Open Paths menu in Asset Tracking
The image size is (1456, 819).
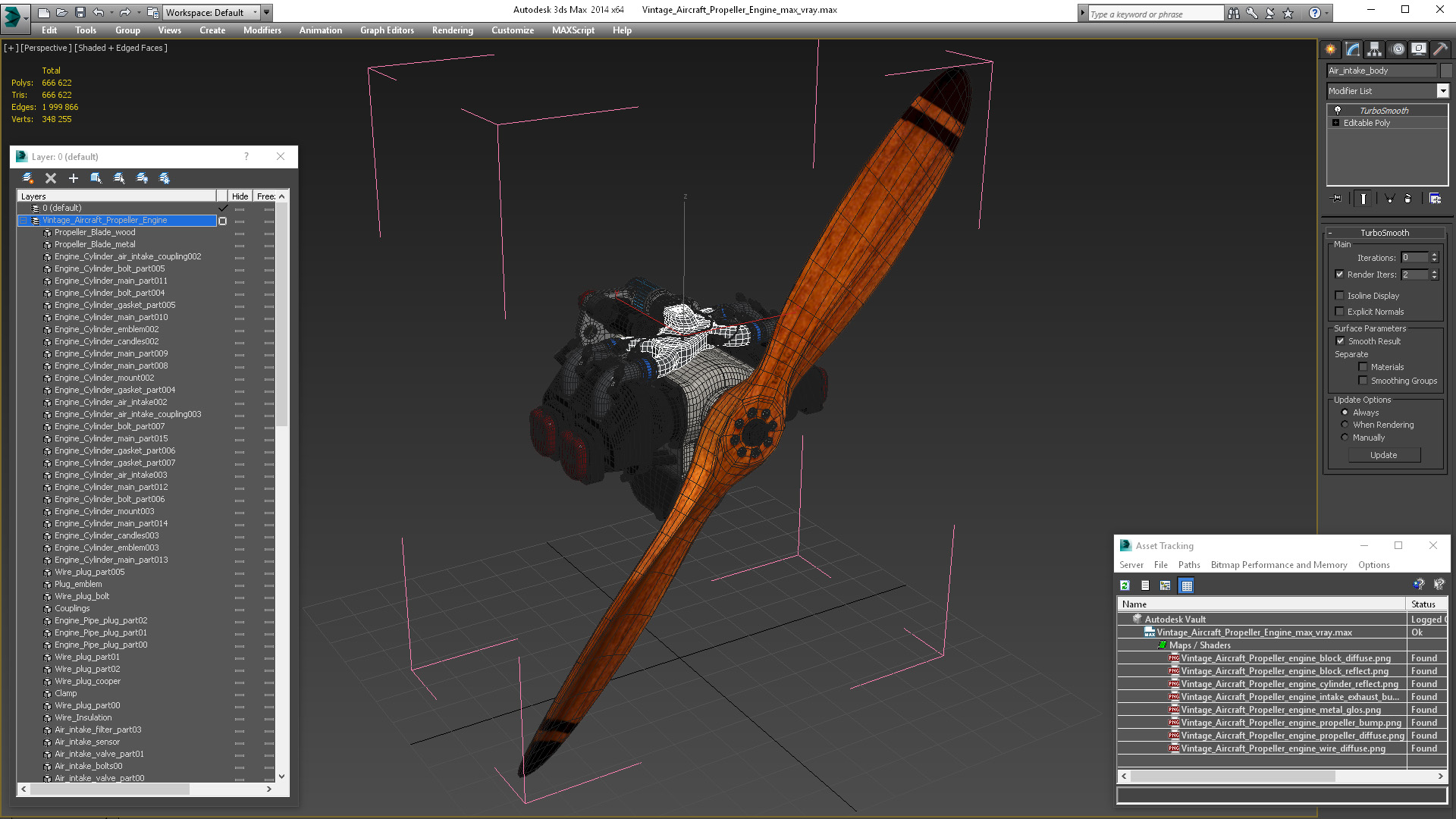tap(1189, 565)
